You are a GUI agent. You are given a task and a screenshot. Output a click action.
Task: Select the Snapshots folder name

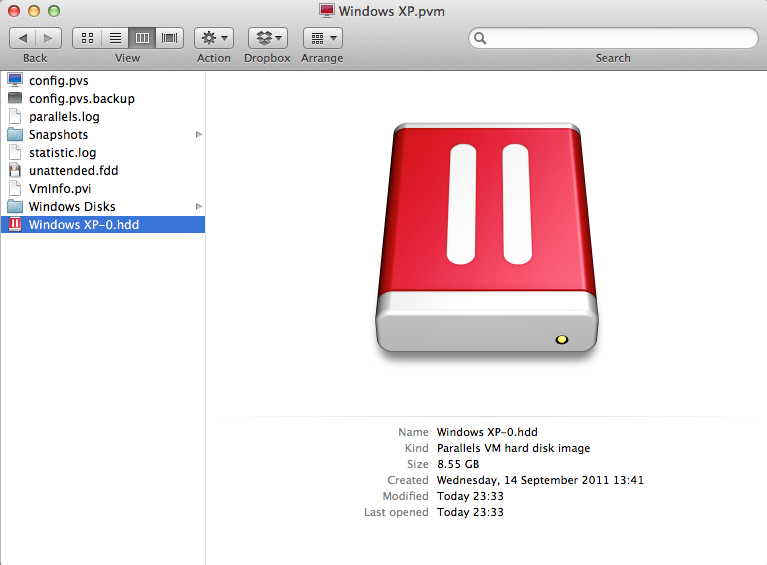click(58, 135)
